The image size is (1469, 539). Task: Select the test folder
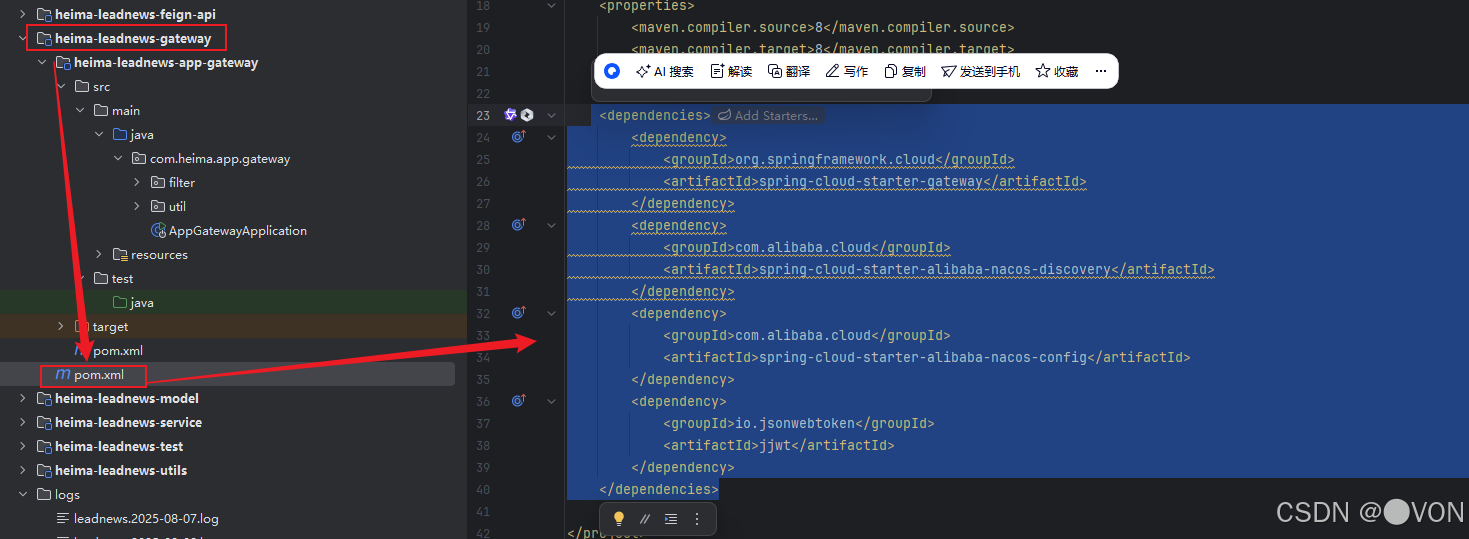[x=122, y=279]
